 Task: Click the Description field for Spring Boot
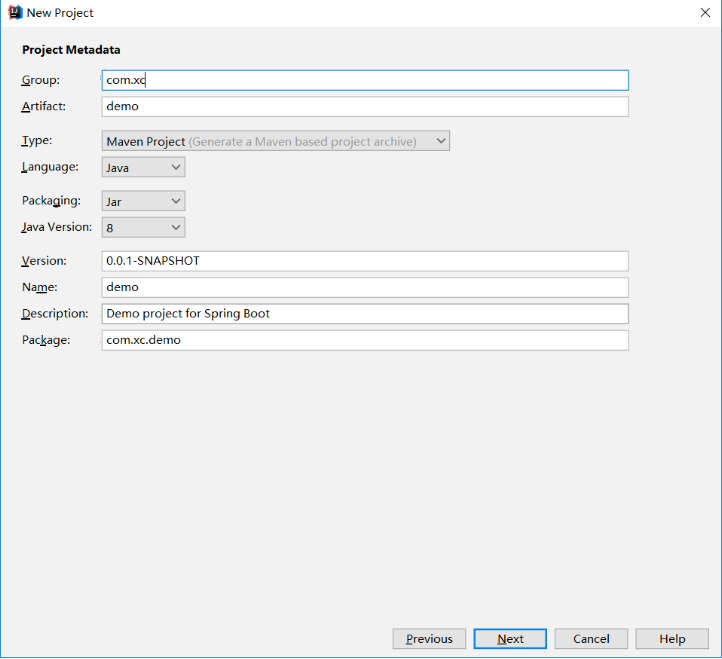tap(365, 314)
